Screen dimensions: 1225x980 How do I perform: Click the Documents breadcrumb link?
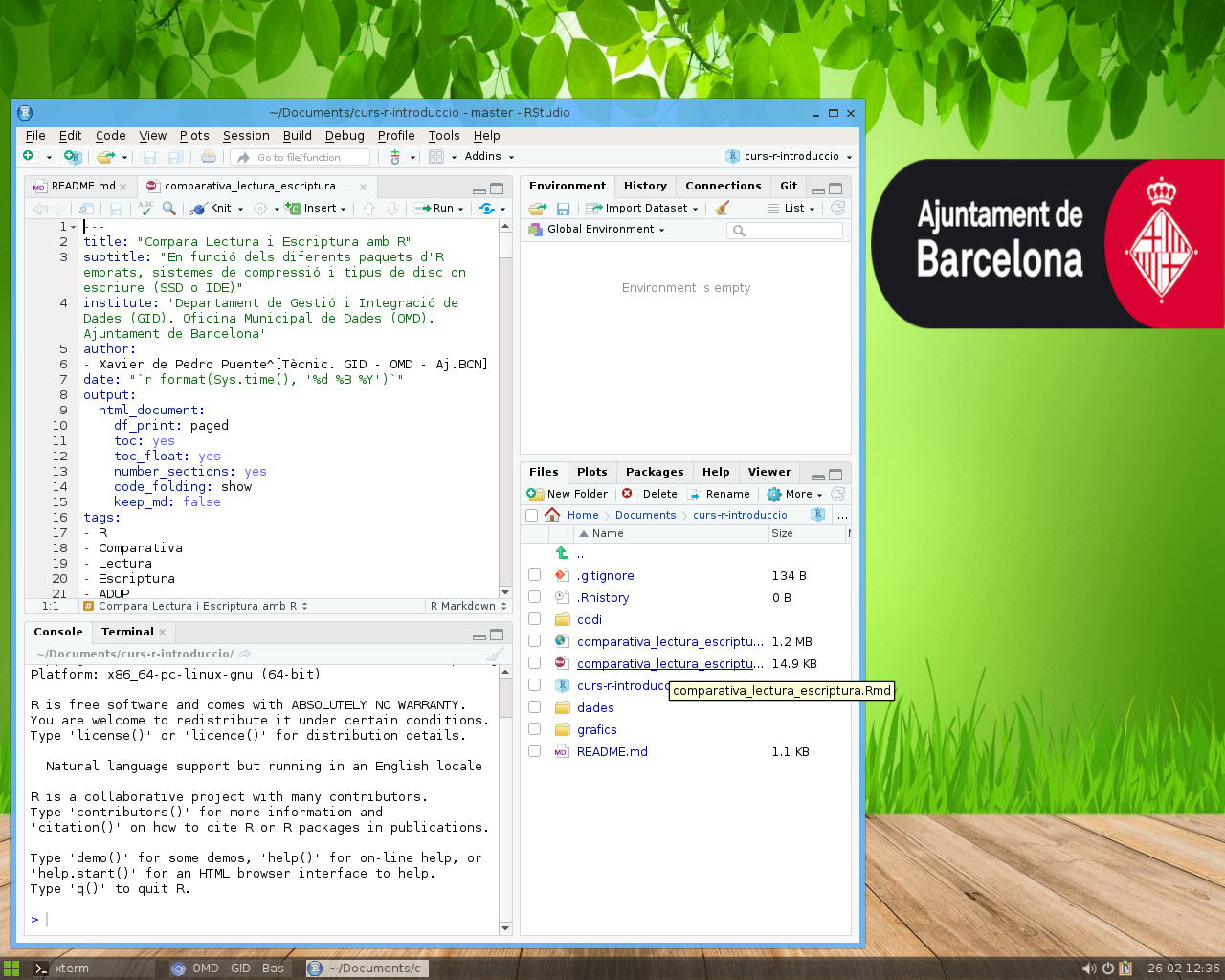pyautogui.click(x=645, y=515)
